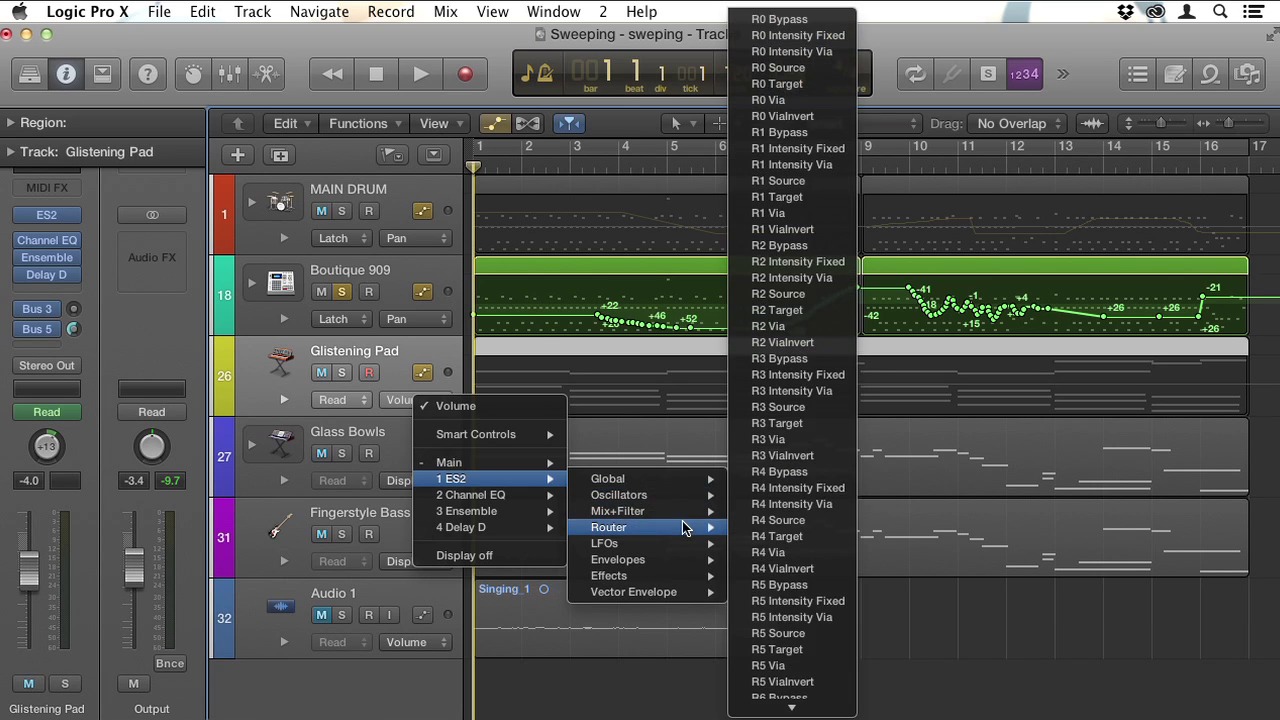1280x720 pixels.
Task: Click the Record button in transport
Action: tap(465, 74)
